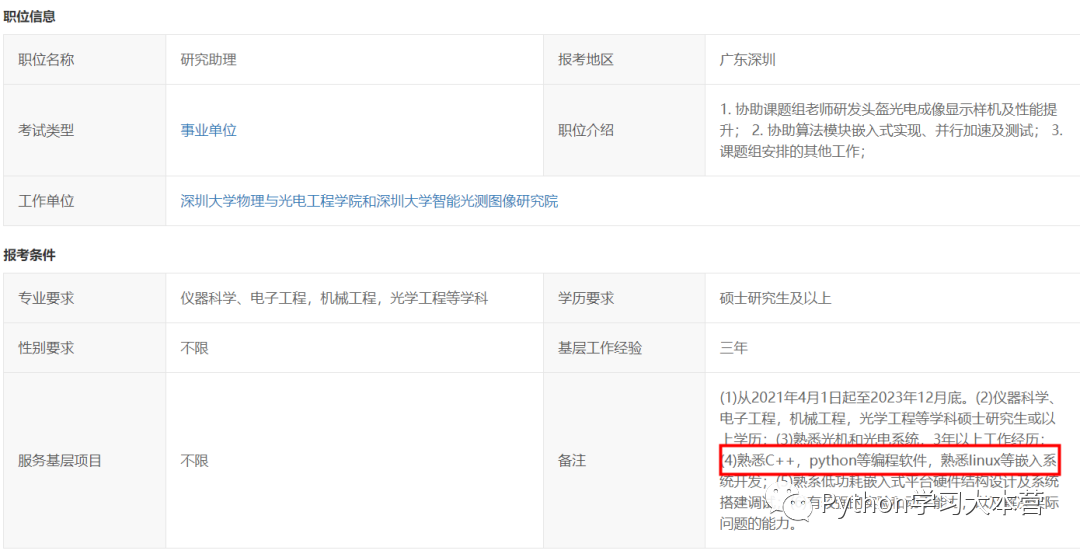Click the remark text starting (1)从2021年4月1日

889,461
